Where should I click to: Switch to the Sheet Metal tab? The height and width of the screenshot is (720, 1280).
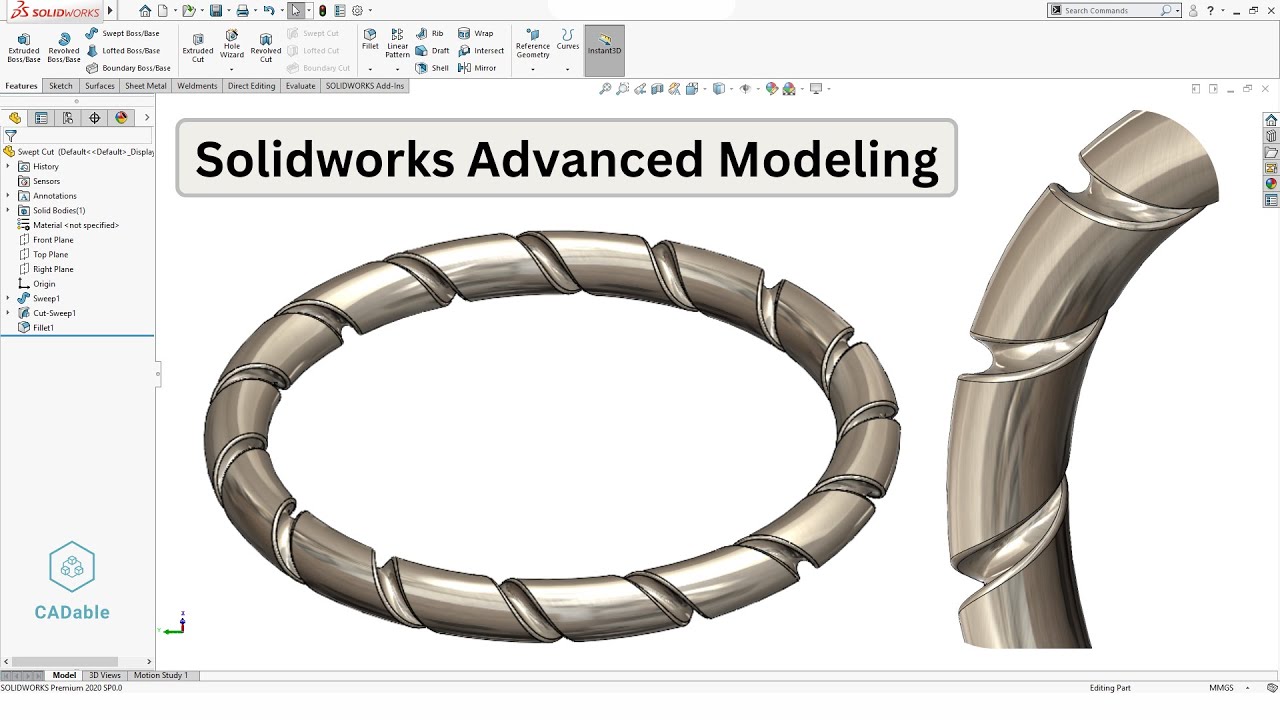click(x=146, y=86)
